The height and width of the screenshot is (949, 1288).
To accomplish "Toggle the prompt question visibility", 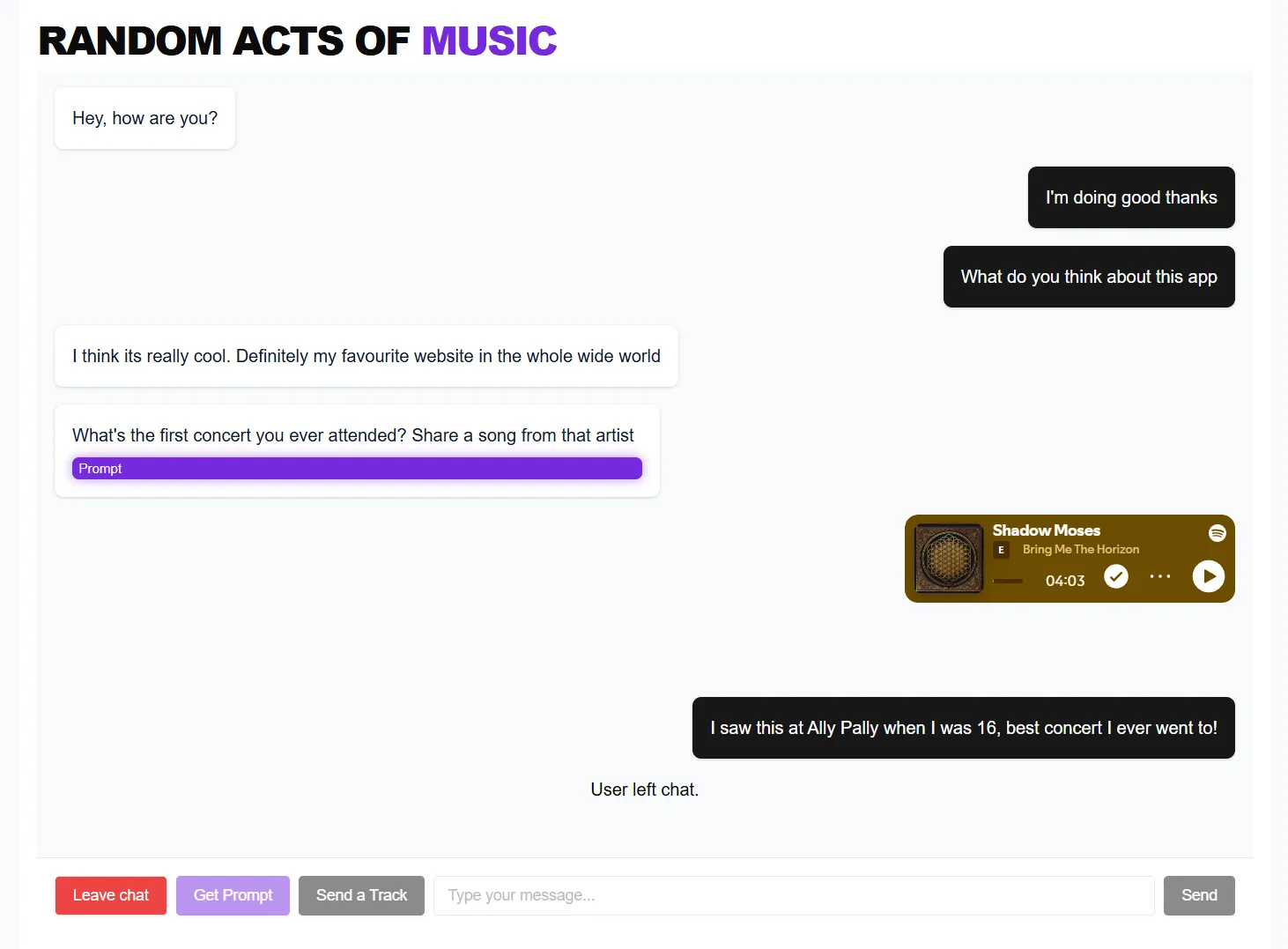I will (357, 468).
